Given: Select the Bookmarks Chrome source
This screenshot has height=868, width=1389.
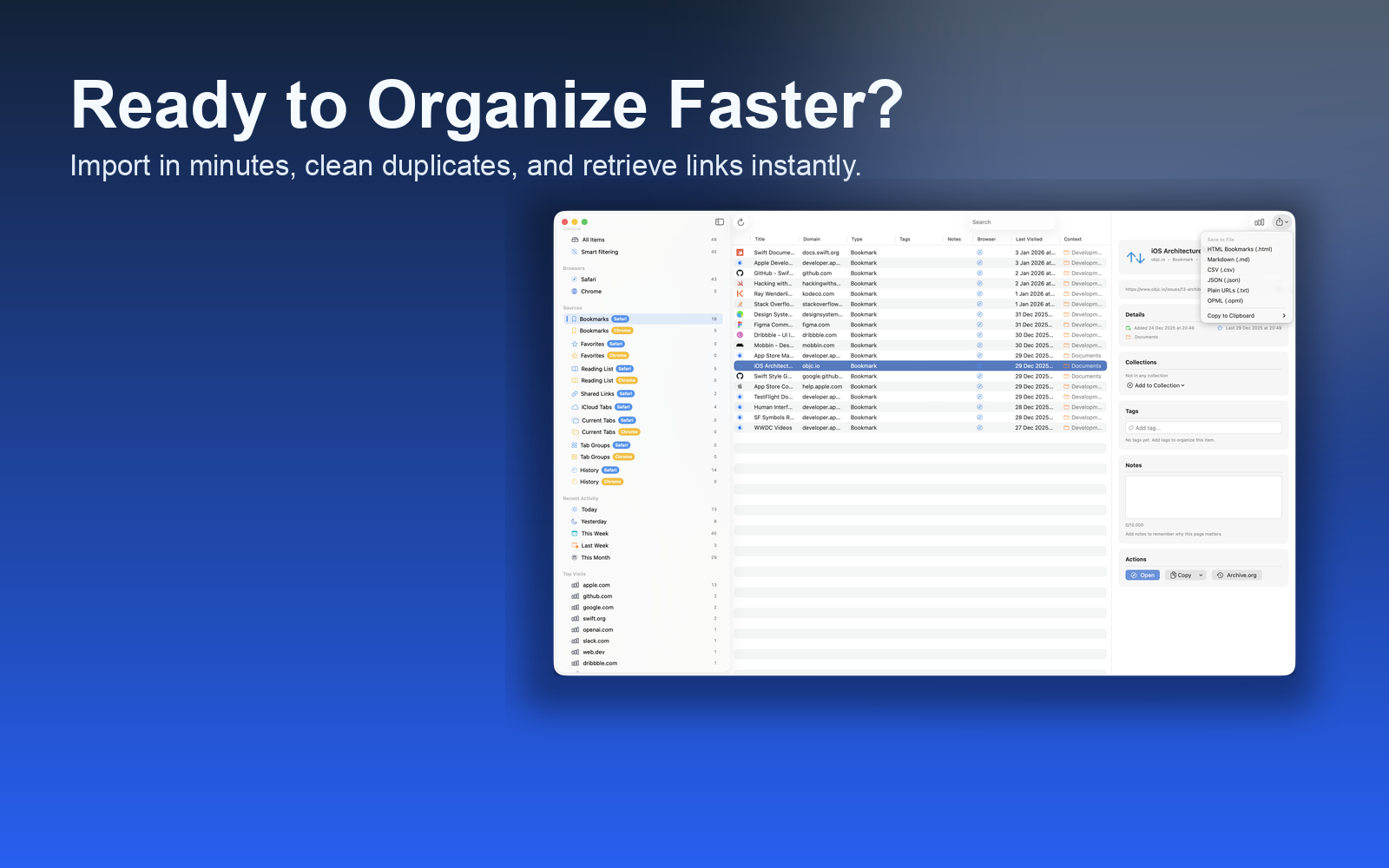Looking at the screenshot, I should pyautogui.click(x=595, y=331).
